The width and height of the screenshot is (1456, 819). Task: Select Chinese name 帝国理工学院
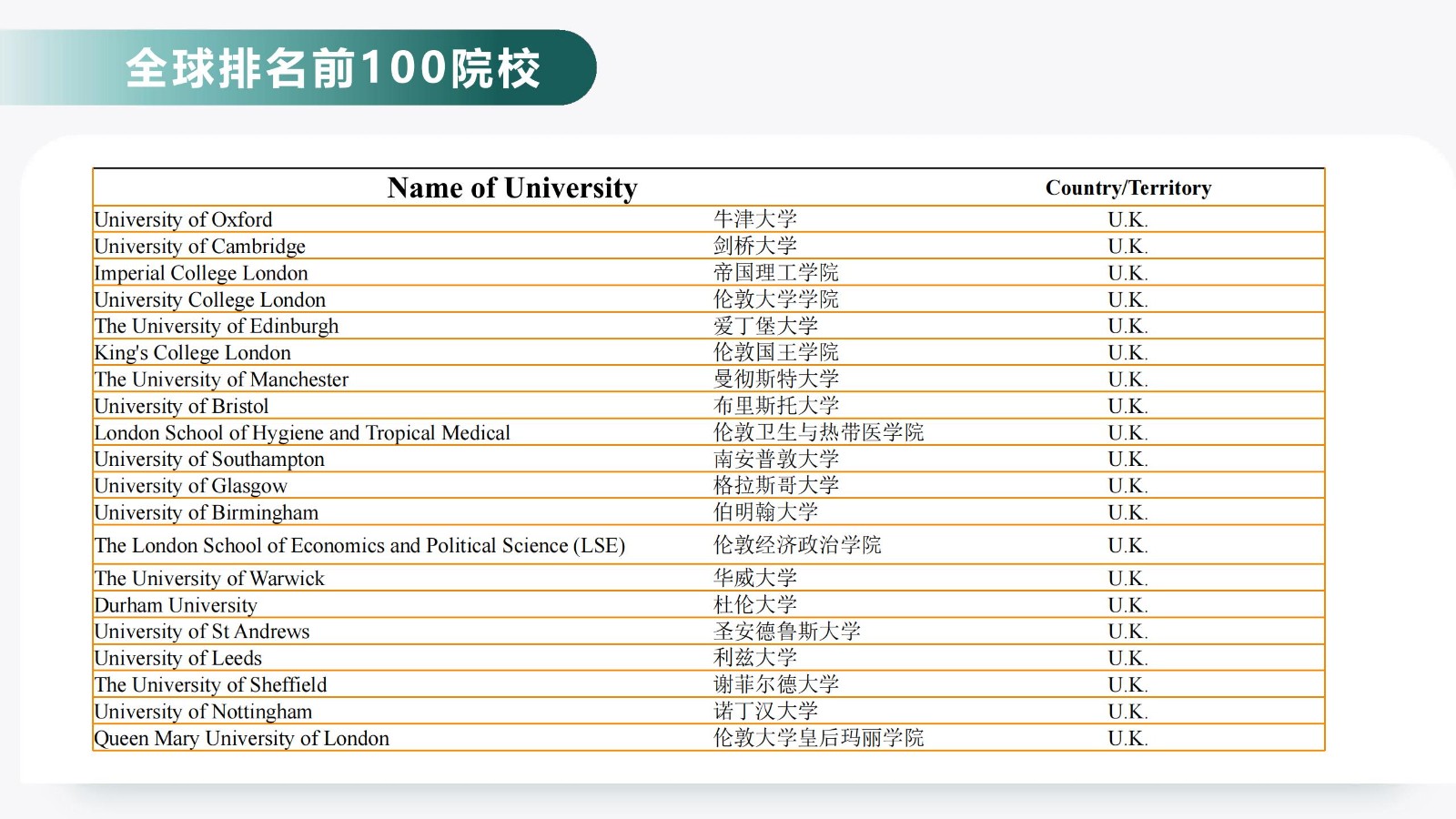click(776, 272)
